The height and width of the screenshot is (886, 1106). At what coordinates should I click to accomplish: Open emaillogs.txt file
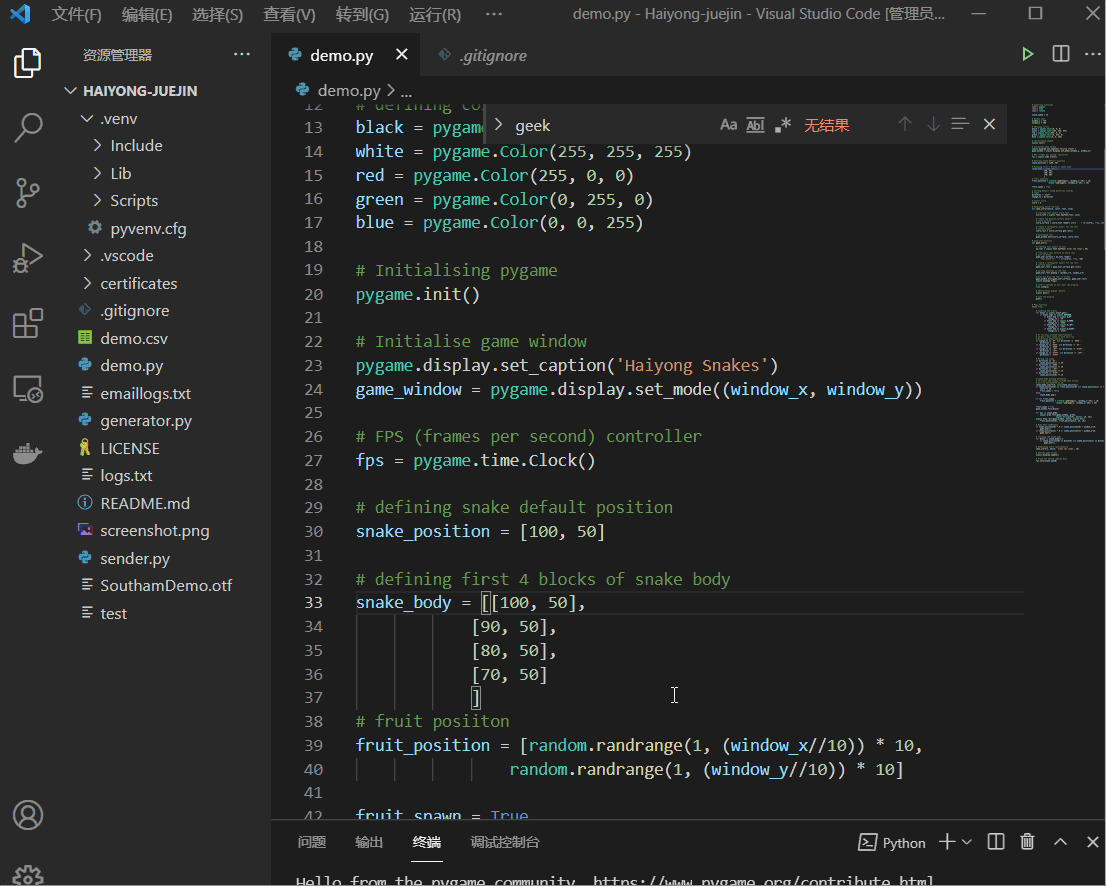coord(145,394)
